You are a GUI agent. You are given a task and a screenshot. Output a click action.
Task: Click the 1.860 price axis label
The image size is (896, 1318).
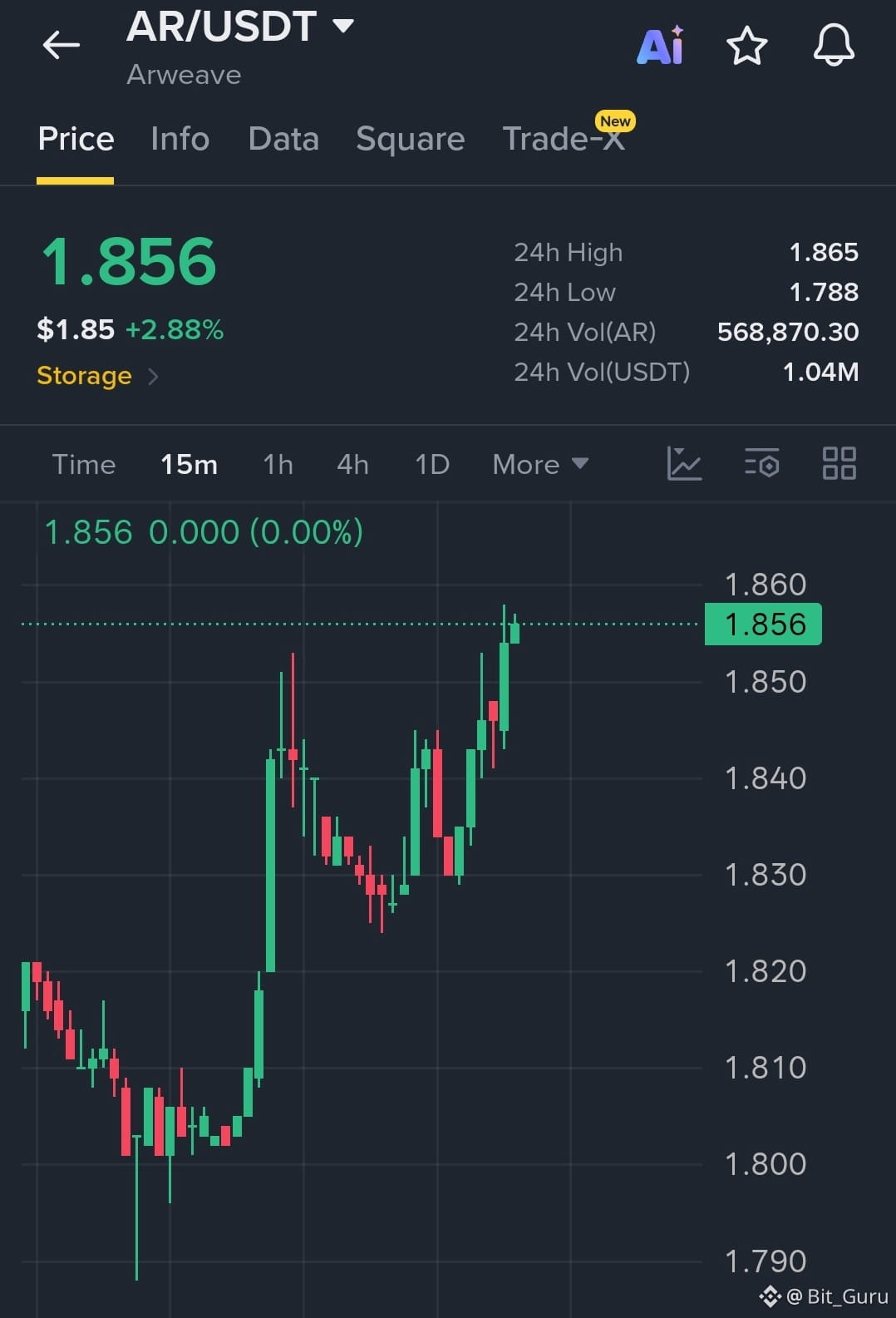tap(766, 585)
